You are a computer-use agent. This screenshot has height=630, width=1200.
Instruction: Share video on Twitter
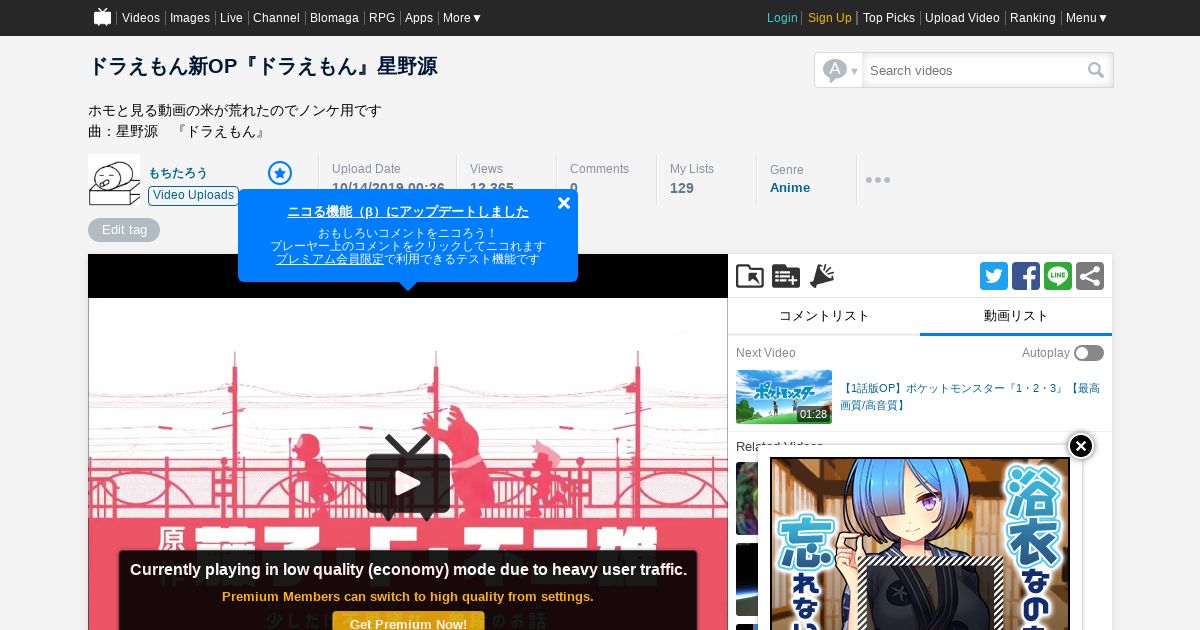(x=994, y=276)
